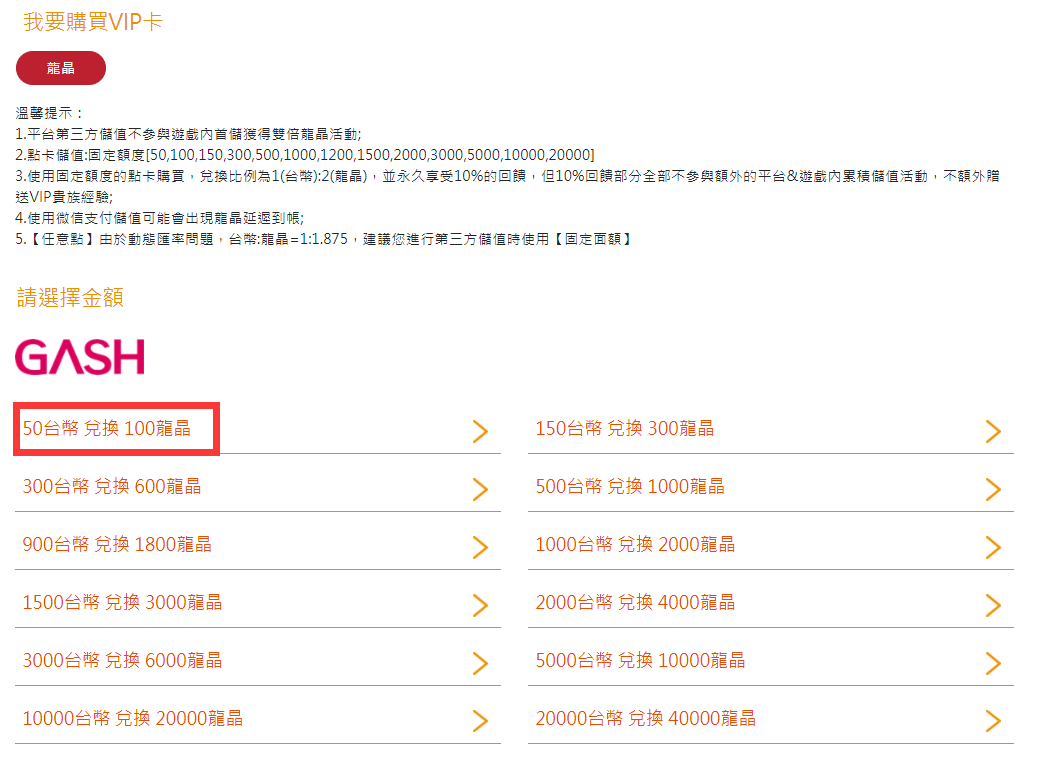Click the red 龍晶 button
This screenshot has width=1049, height=776.
61,68
